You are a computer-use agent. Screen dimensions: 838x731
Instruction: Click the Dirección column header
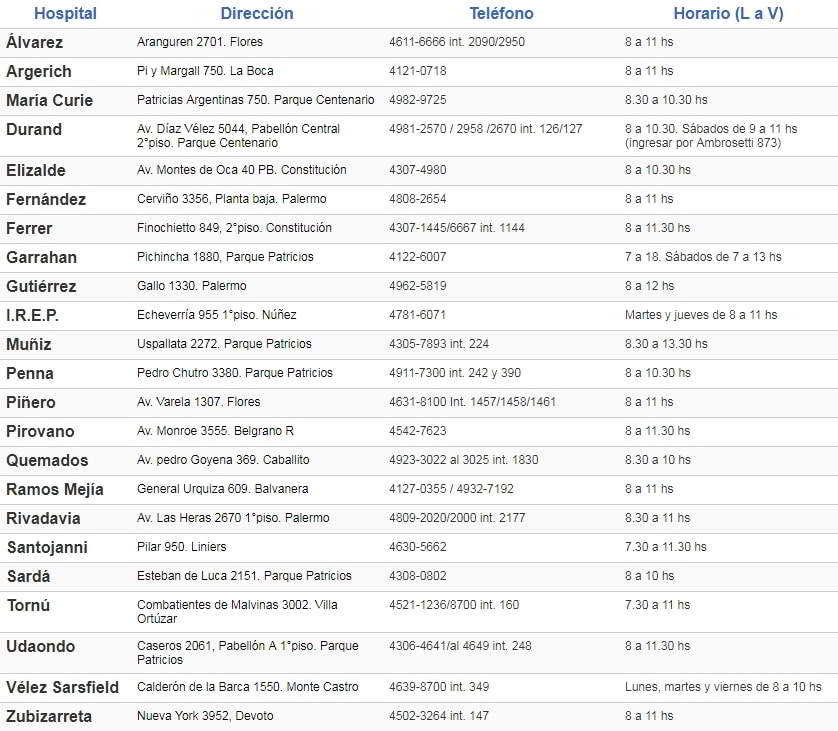[x=257, y=13]
